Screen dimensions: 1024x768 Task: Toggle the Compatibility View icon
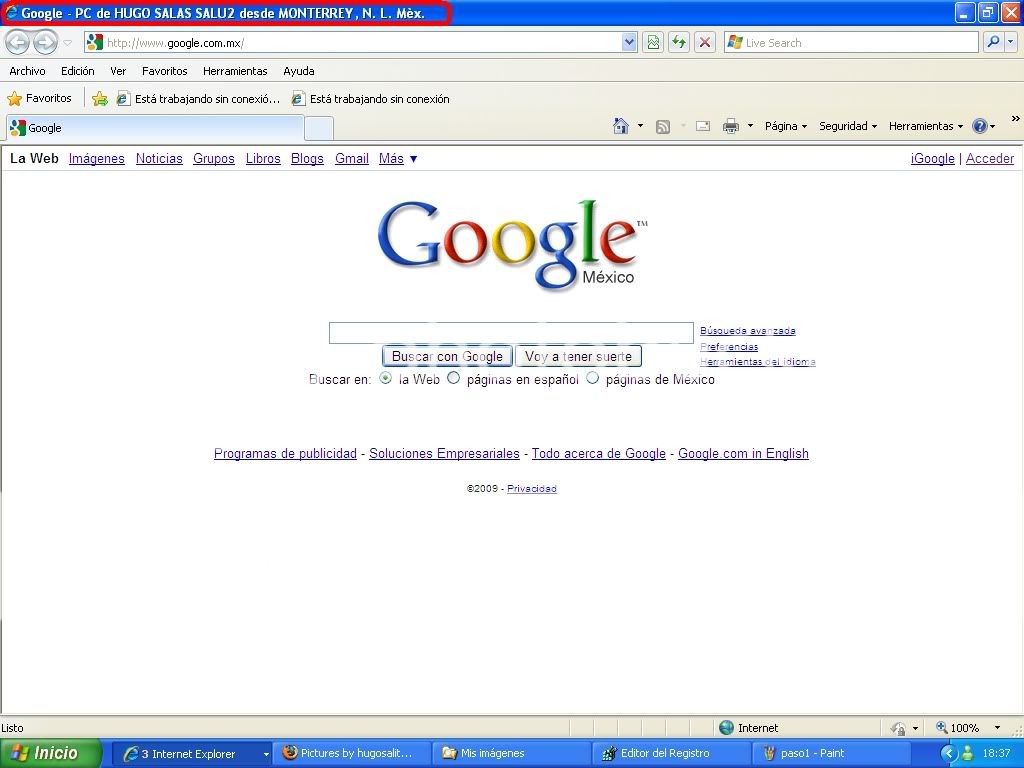coord(653,43)
